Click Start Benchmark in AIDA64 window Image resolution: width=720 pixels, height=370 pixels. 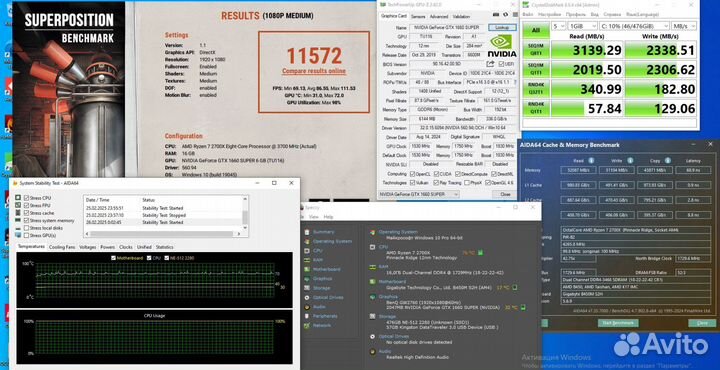(618, 323)
